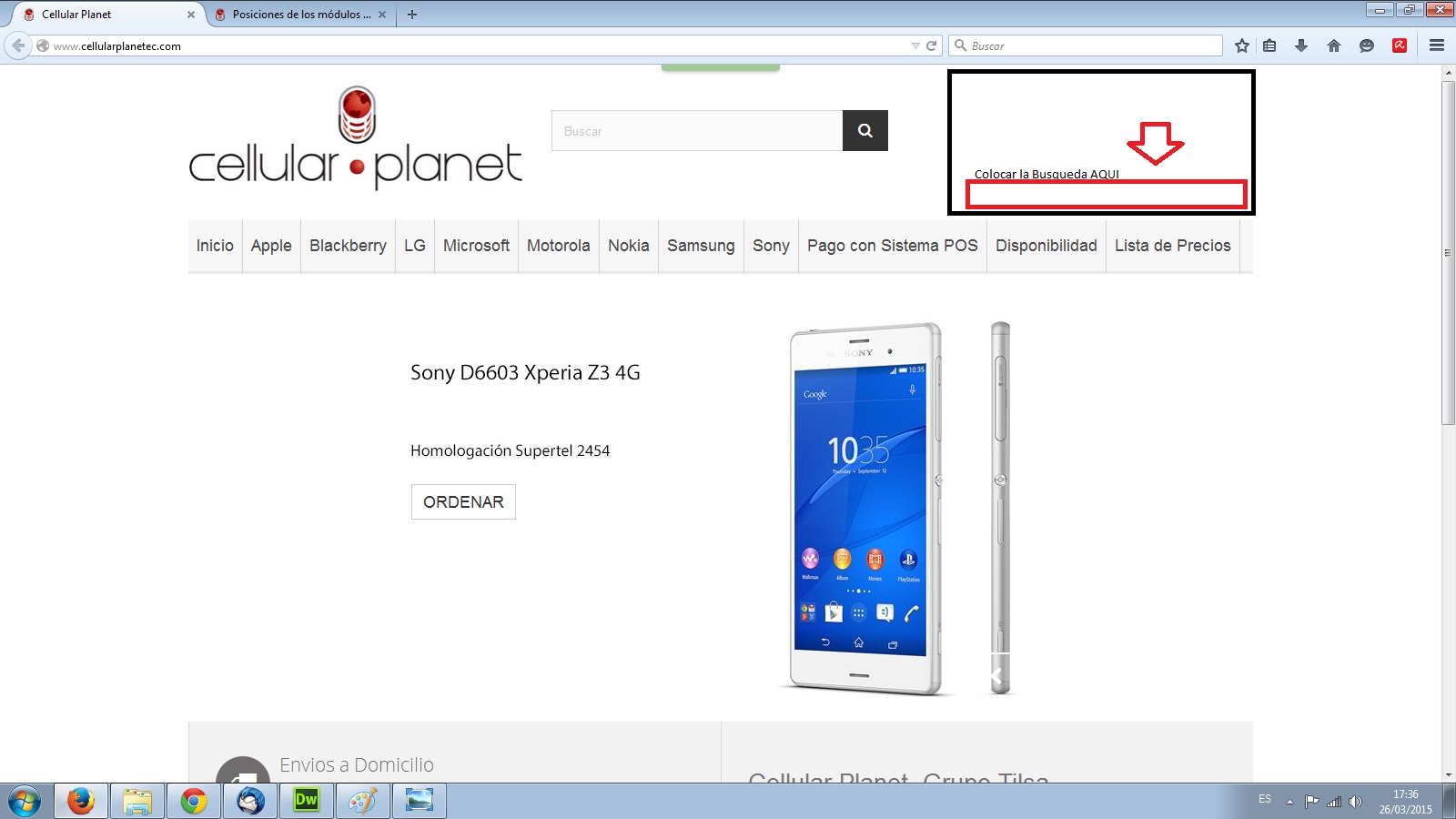Click the page vertical scrollbar thumb

[x=1448, y=253]
